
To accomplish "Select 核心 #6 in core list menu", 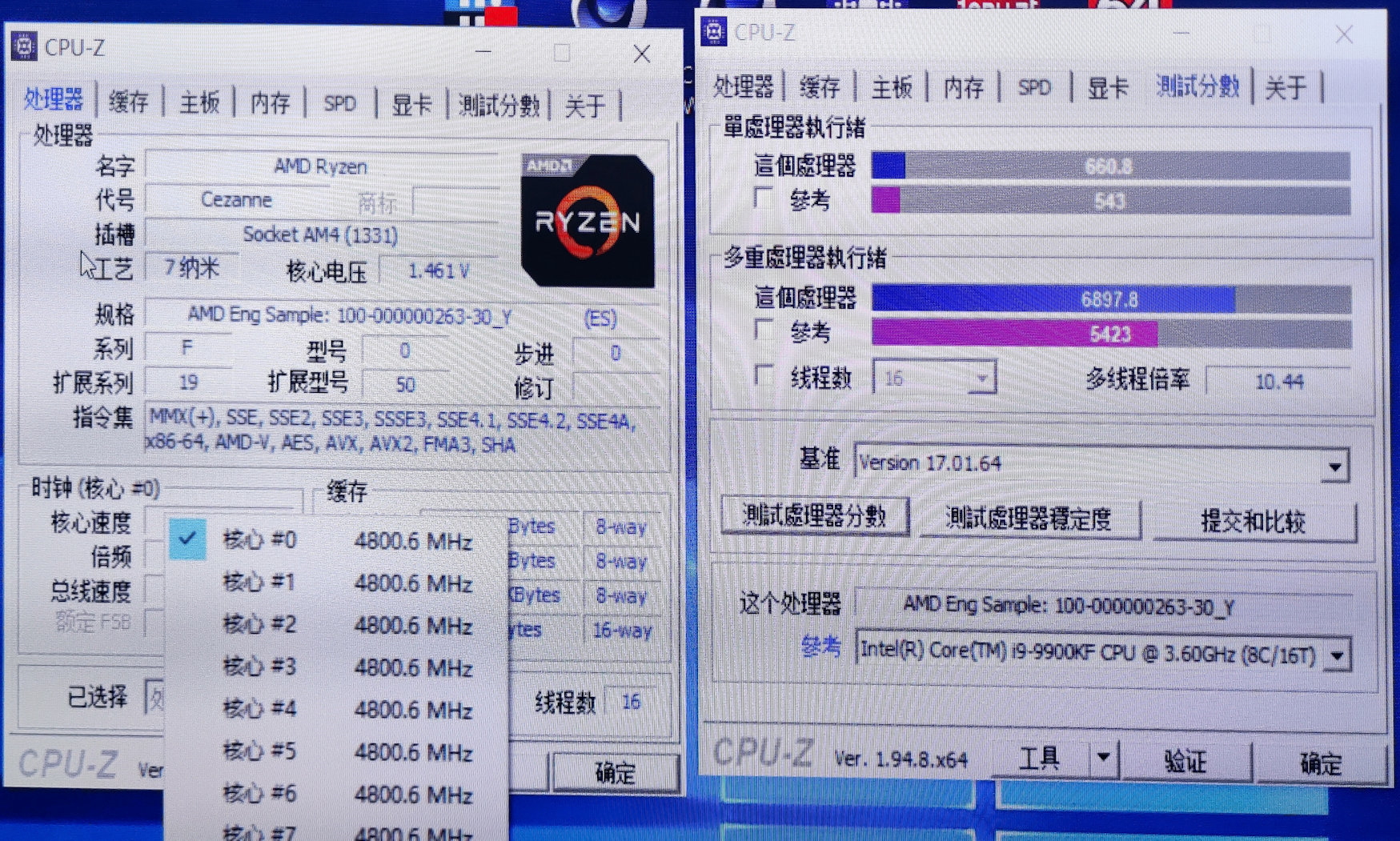I will coord(336,795).
